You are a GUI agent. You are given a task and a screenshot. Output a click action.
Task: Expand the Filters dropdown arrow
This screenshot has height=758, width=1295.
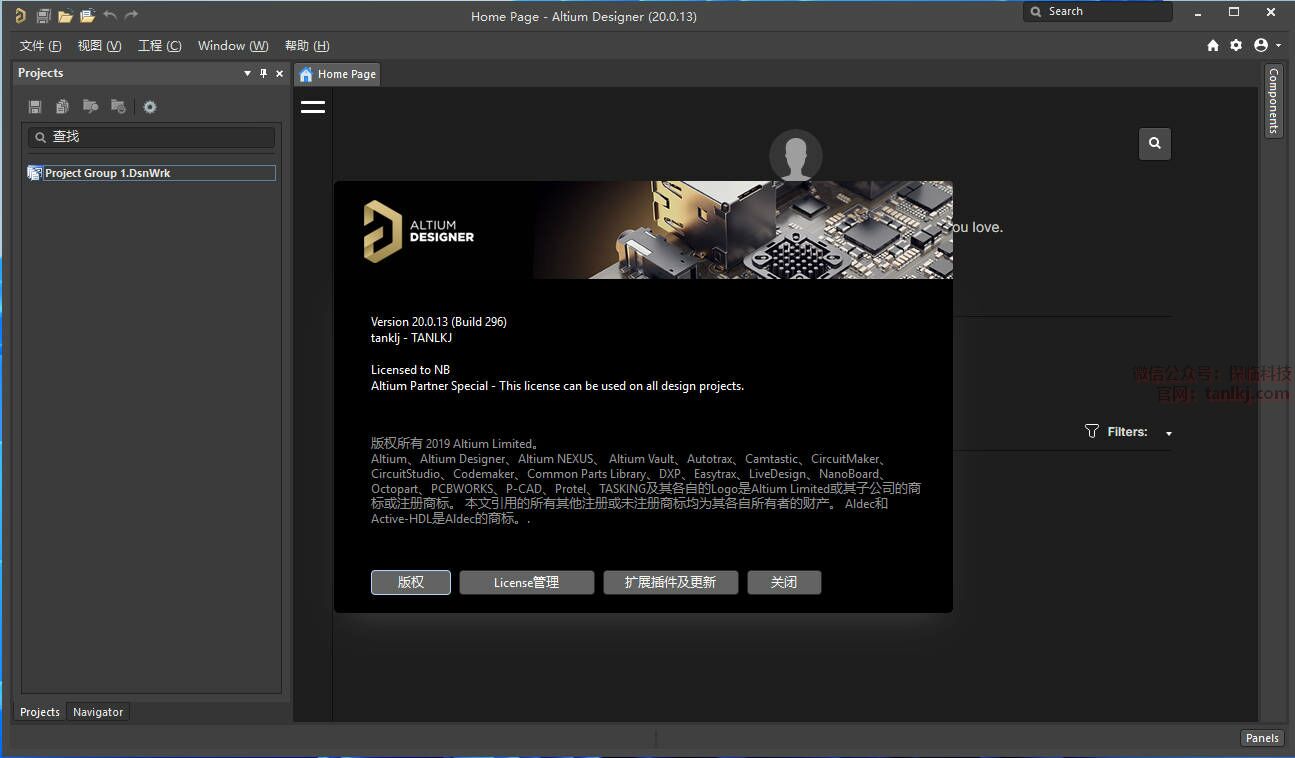1169,433
